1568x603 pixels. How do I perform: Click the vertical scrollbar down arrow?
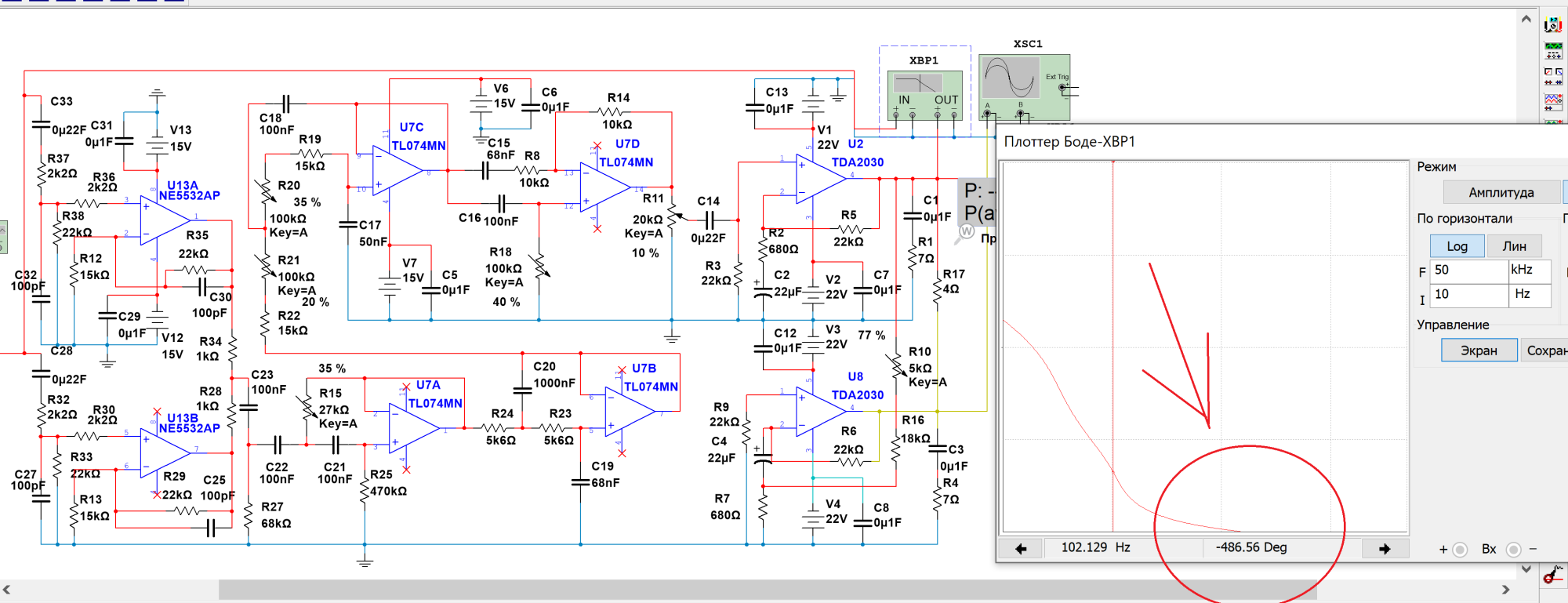coord(1526,569)
